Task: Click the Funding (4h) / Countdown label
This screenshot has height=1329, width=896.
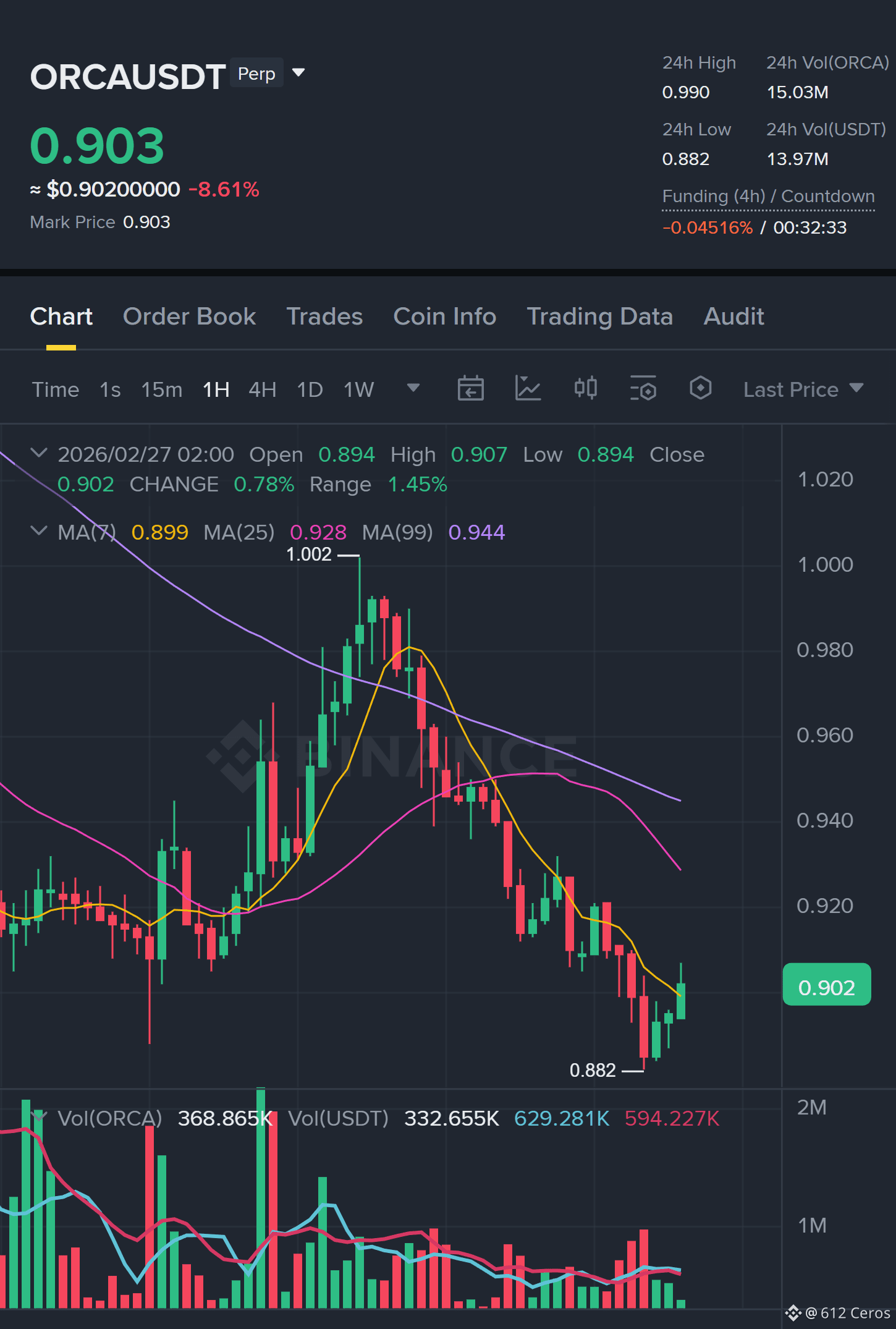Action: pyautogui.click(x=768, y=197)
